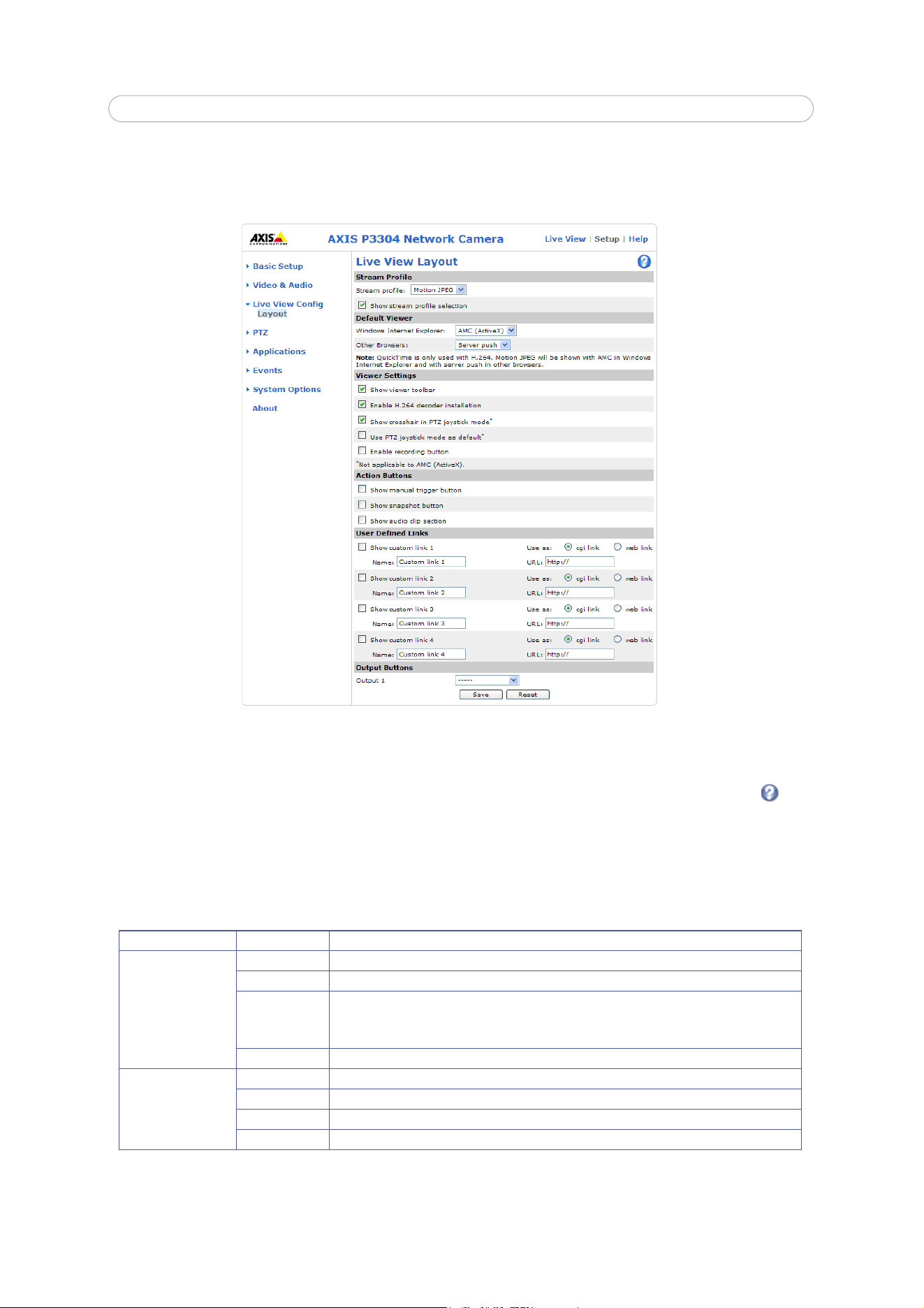The width and height of the screenshot is (924, 1308).
Task: Open Windows Internet Explorer viewer dropdown
Action: point(485,330)
